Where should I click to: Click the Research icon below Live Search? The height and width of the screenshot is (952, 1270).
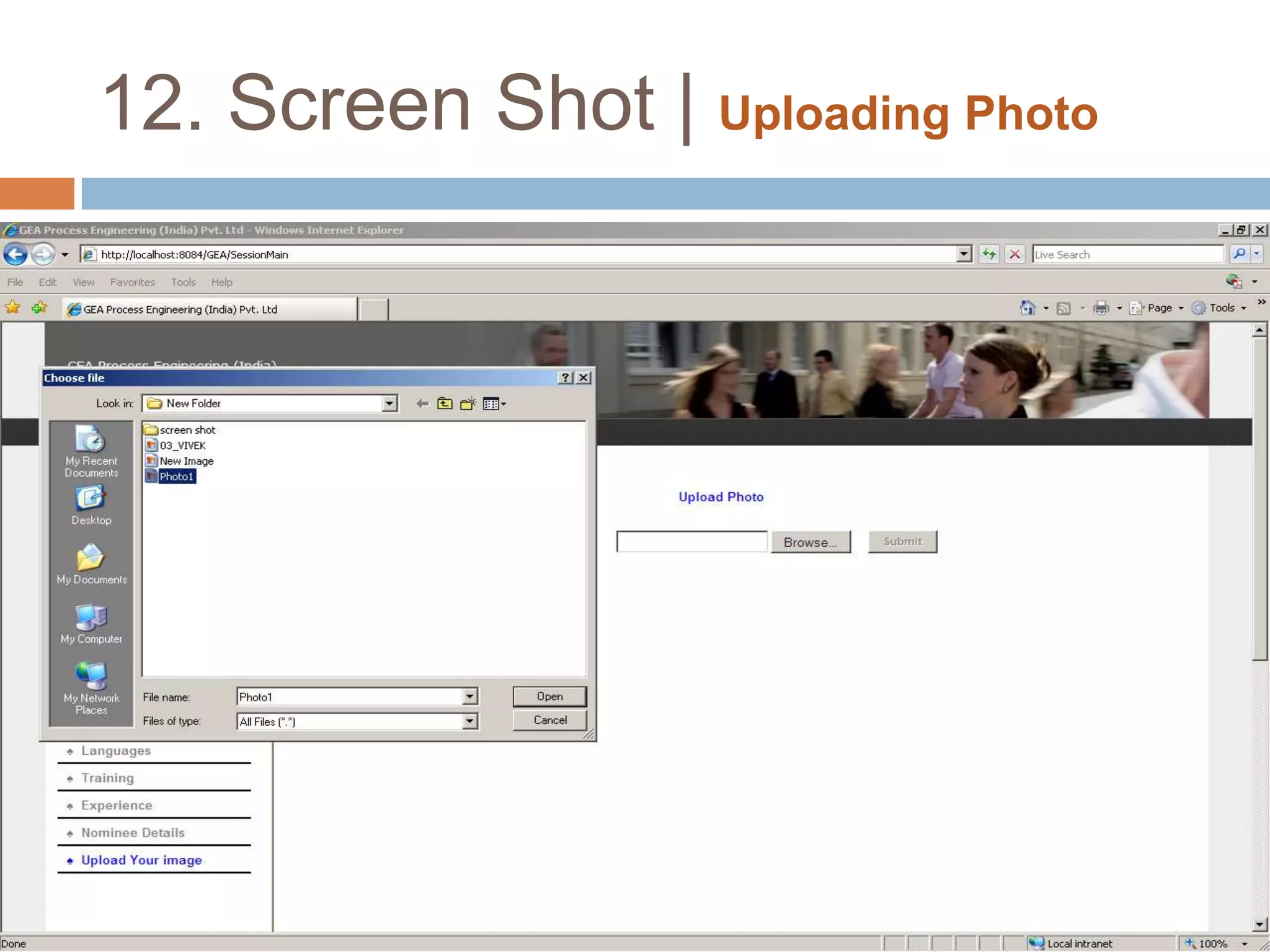tap(1234, 281)
